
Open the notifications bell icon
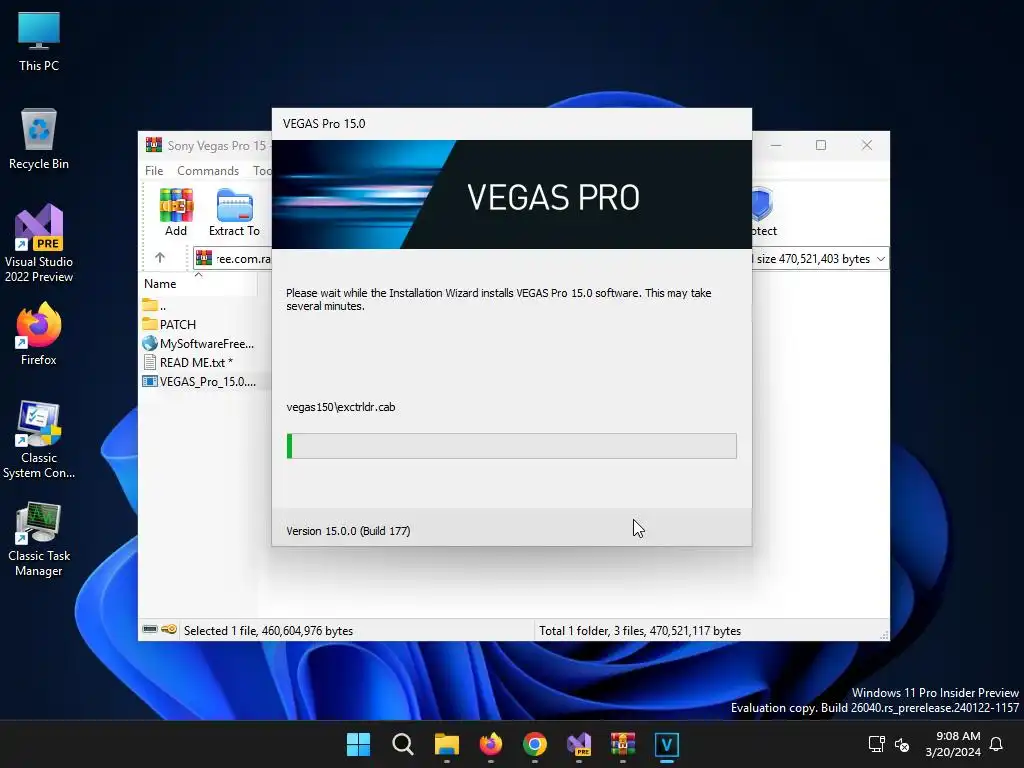[x=996, y=744]
